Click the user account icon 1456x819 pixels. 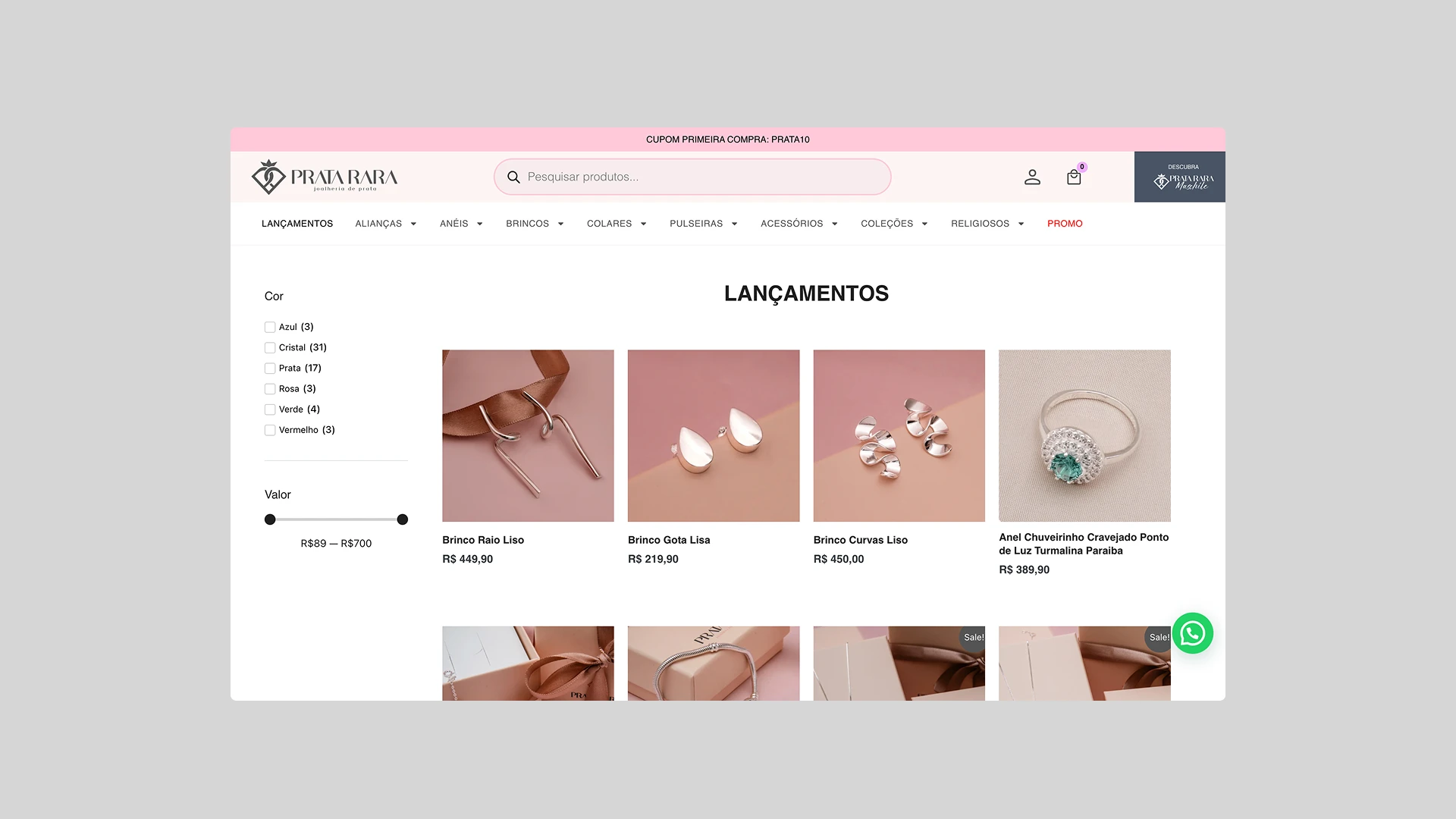coord(1032,177)
